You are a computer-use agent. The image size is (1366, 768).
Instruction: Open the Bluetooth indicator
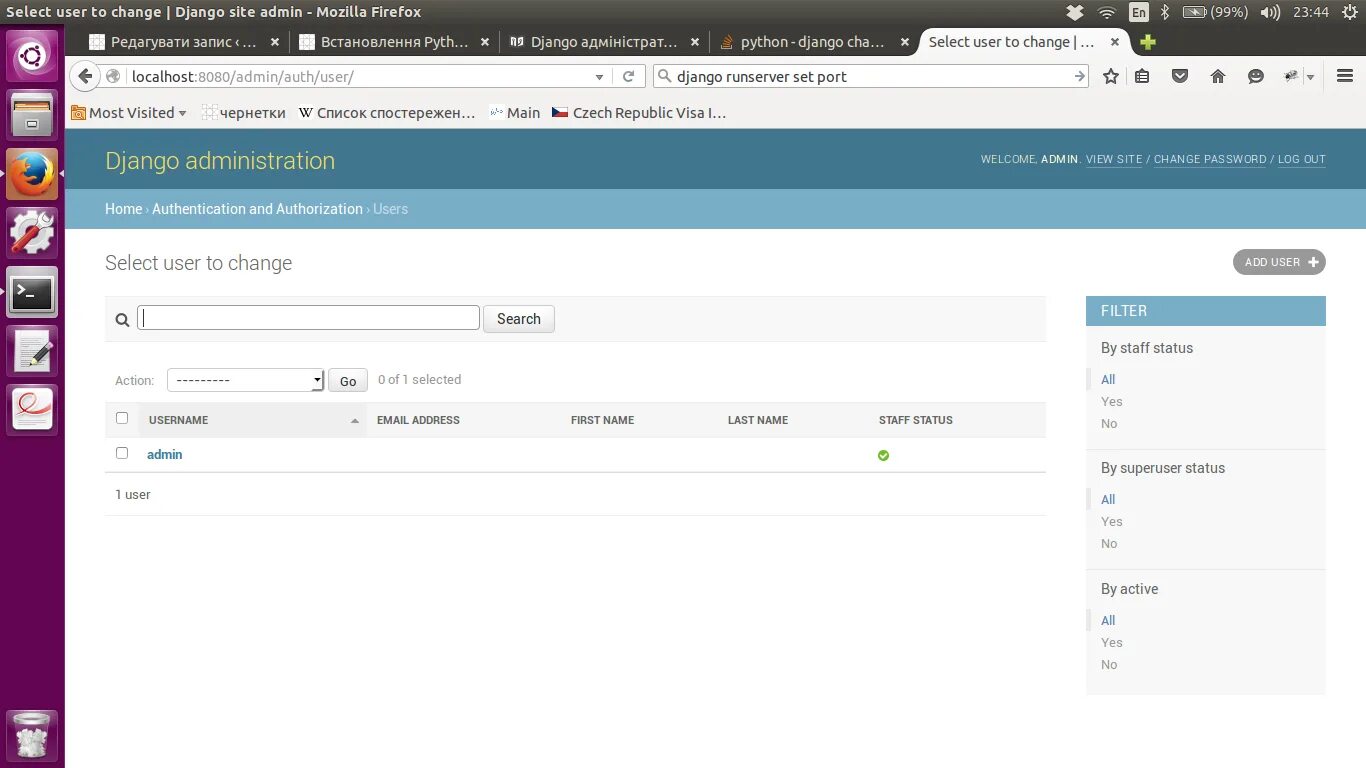click(1165, 12)
